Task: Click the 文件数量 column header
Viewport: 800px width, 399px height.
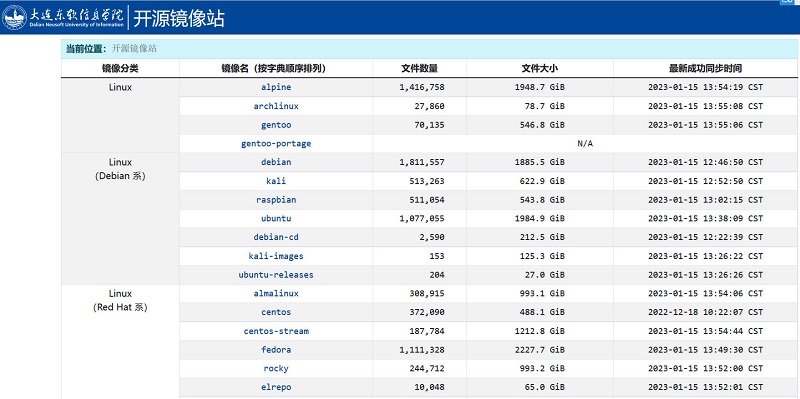Action: pos(419,68)
